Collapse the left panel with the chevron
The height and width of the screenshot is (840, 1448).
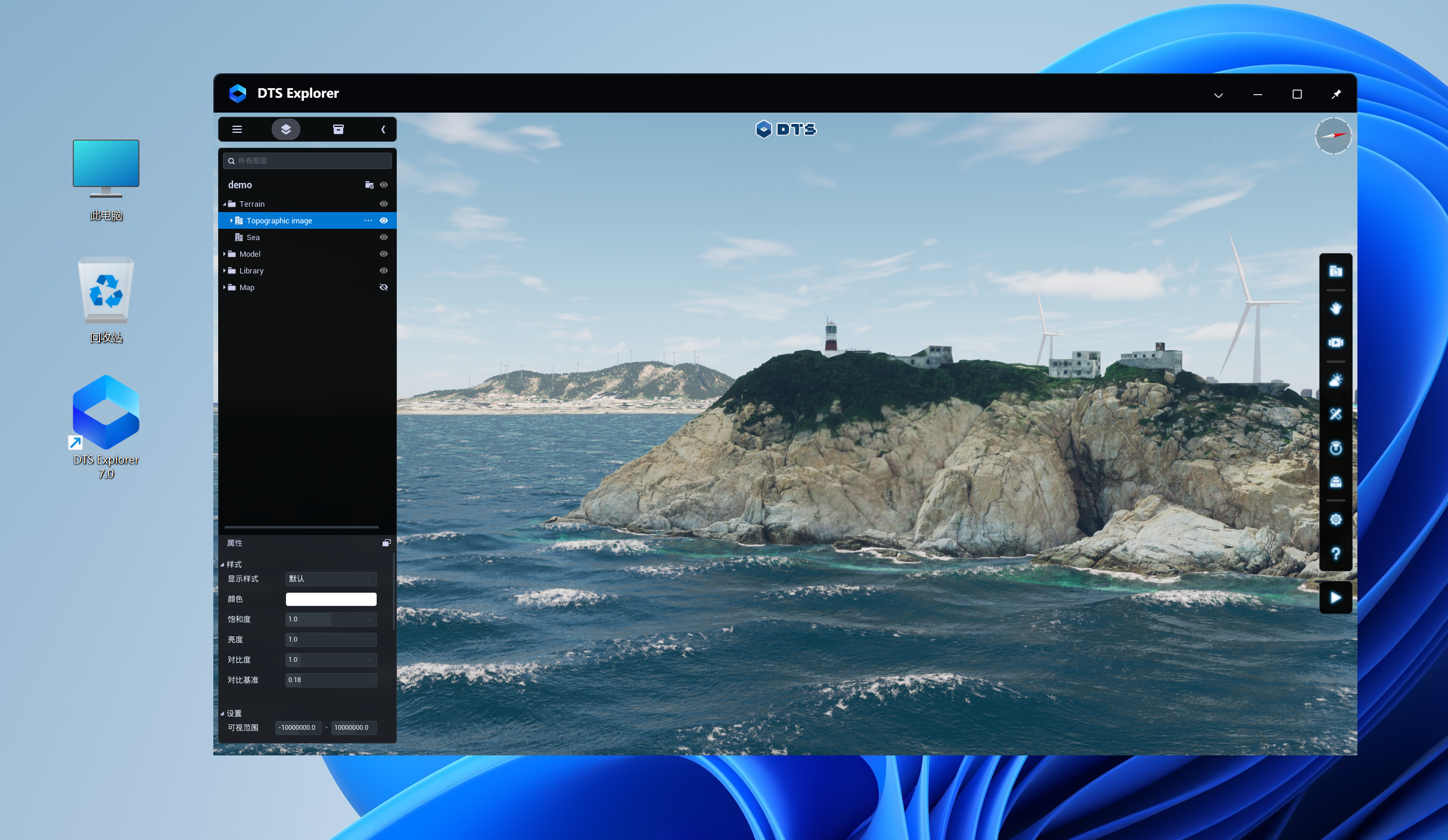click(383, 129)
